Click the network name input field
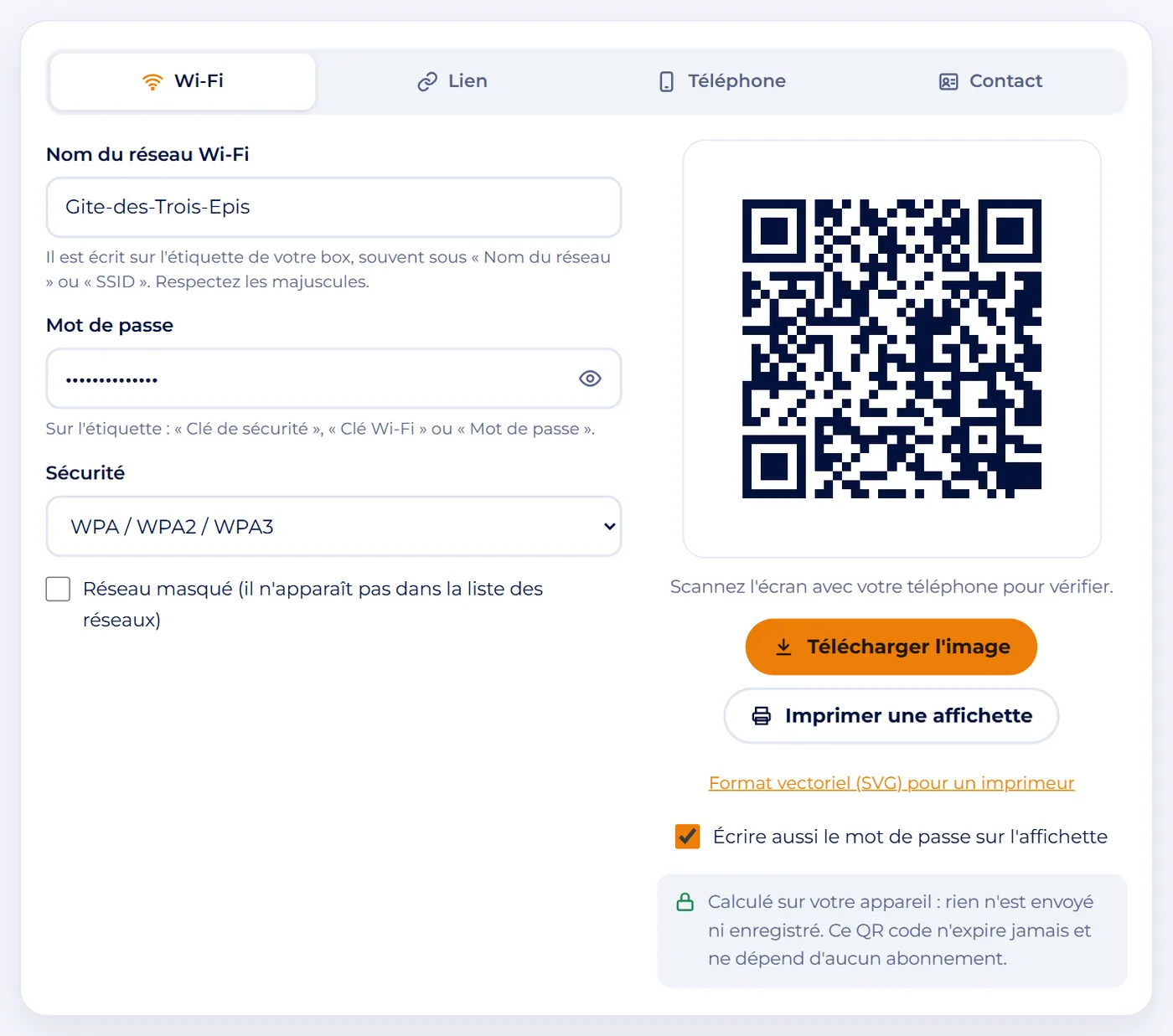The height and width of the screenshot is (1036, 1173). 333,207
